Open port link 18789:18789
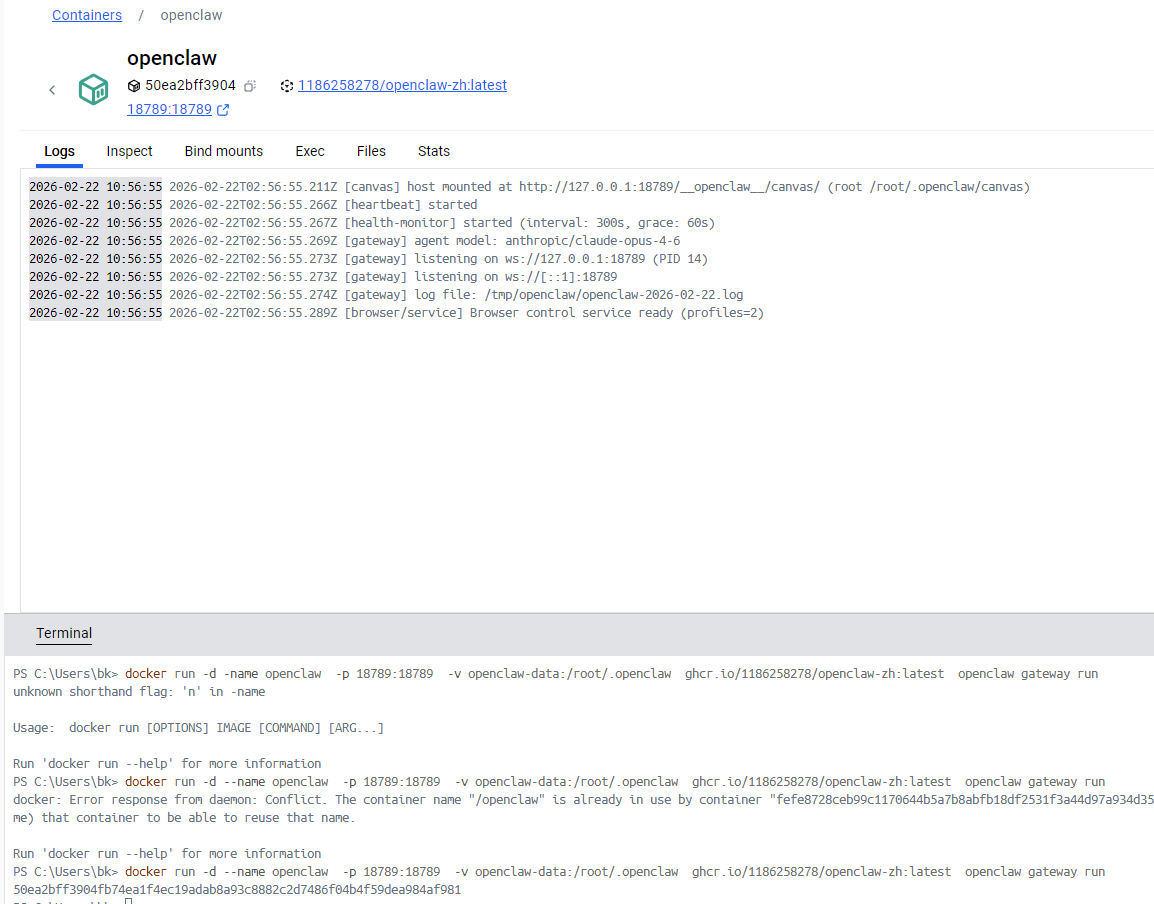Screen dimensions: 1154x904 [169, 110]
